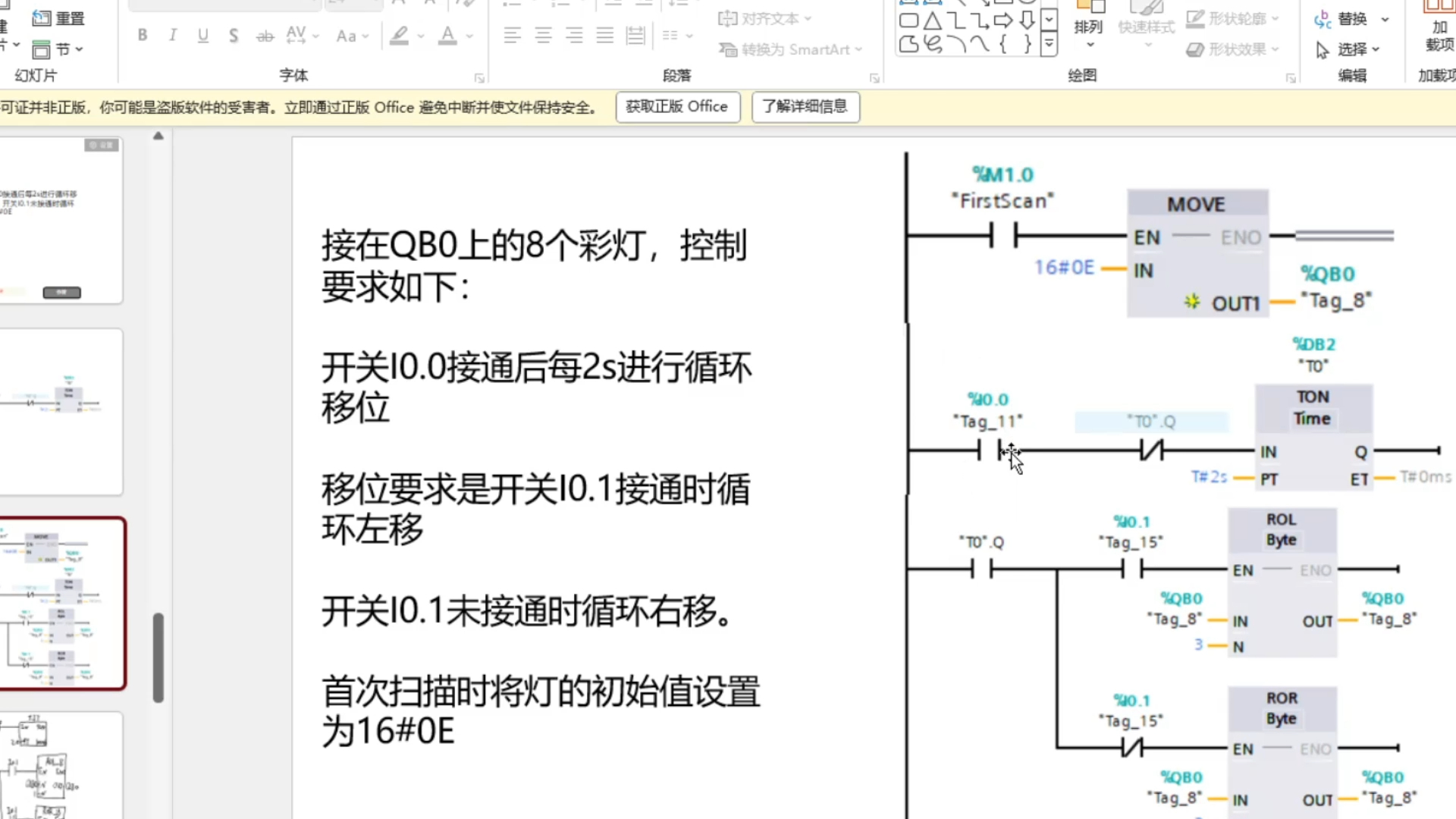This screenshot has height=819, width=1456.
Task: Toggle bold formatting
Action: pyautogui.click(x=142, y=36)
